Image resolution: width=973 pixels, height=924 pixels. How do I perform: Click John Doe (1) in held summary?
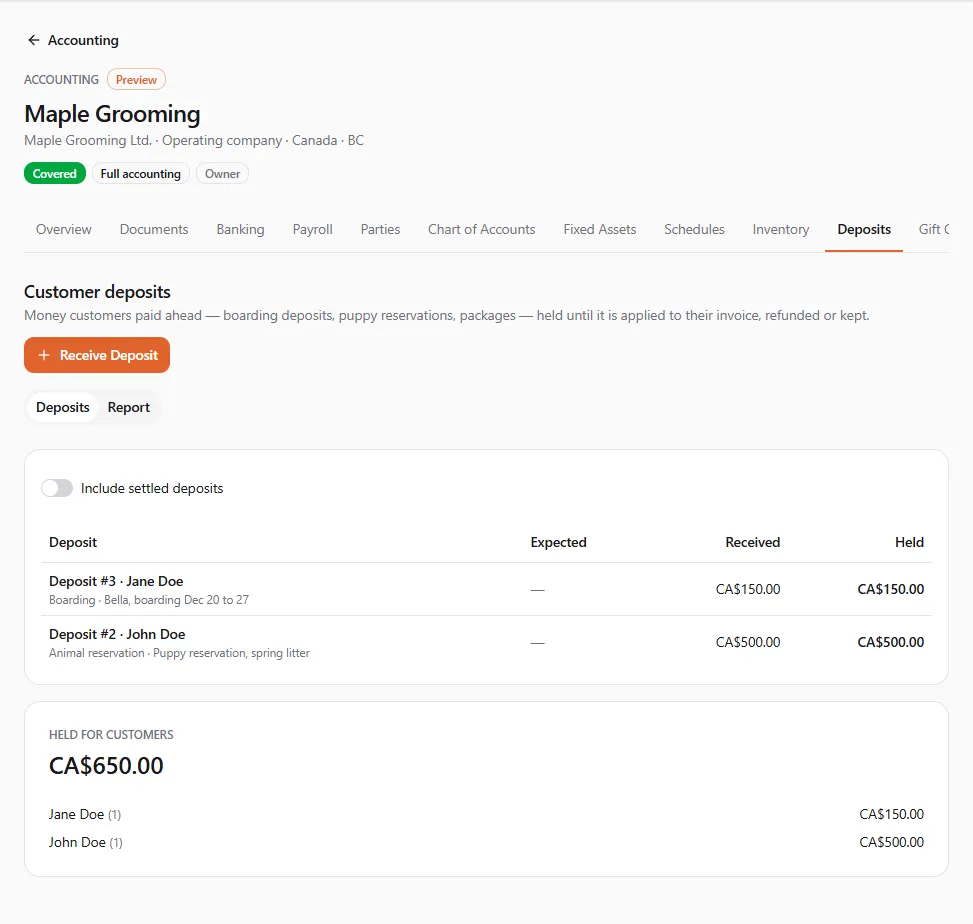[x=86, y=842]
